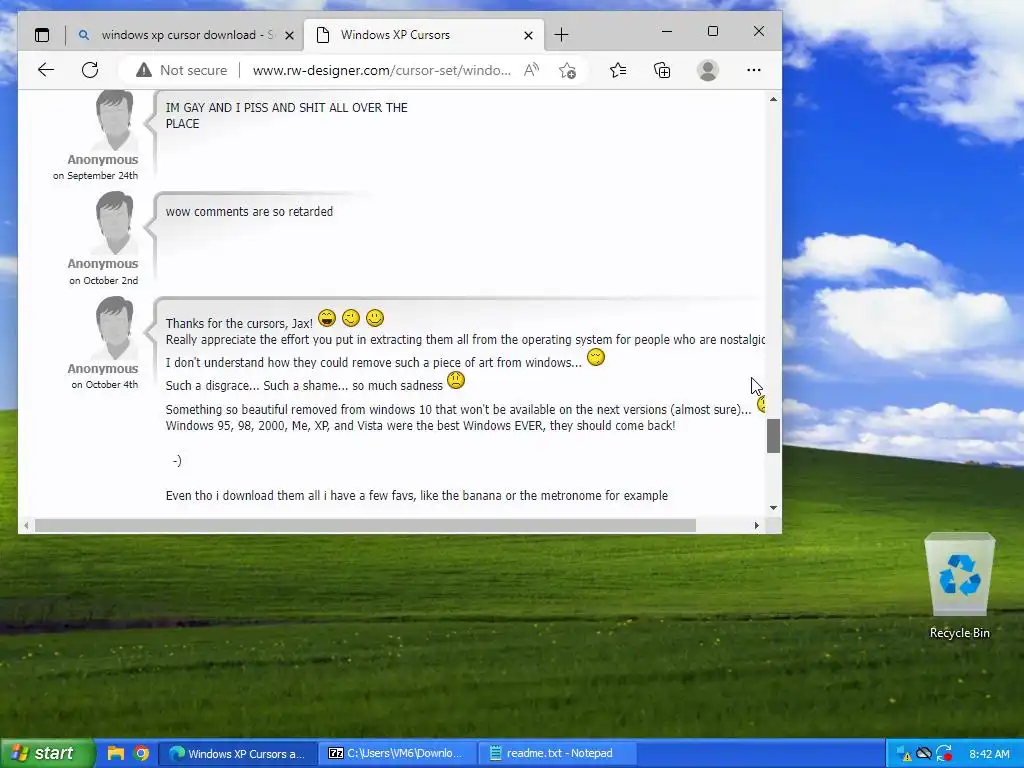Click the smiling emoji after the wink
This screenshot has height=768, width=1024.
coord(375,318)
